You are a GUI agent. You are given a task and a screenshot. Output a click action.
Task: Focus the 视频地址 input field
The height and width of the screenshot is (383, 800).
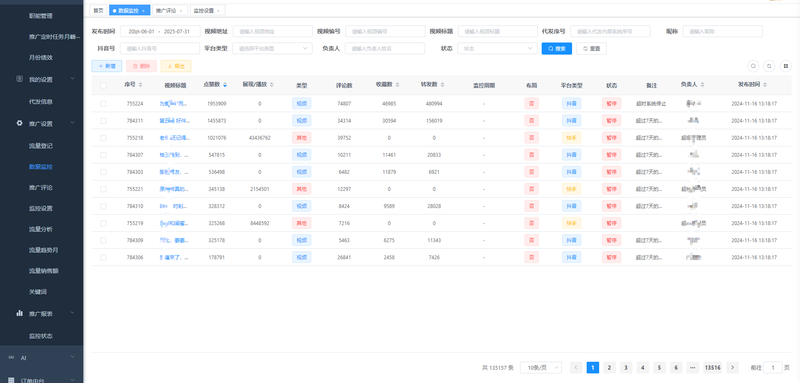(x=272, y=31)
